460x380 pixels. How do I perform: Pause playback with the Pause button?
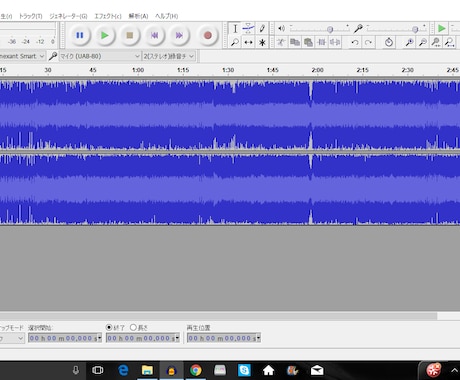coord(80,35)
